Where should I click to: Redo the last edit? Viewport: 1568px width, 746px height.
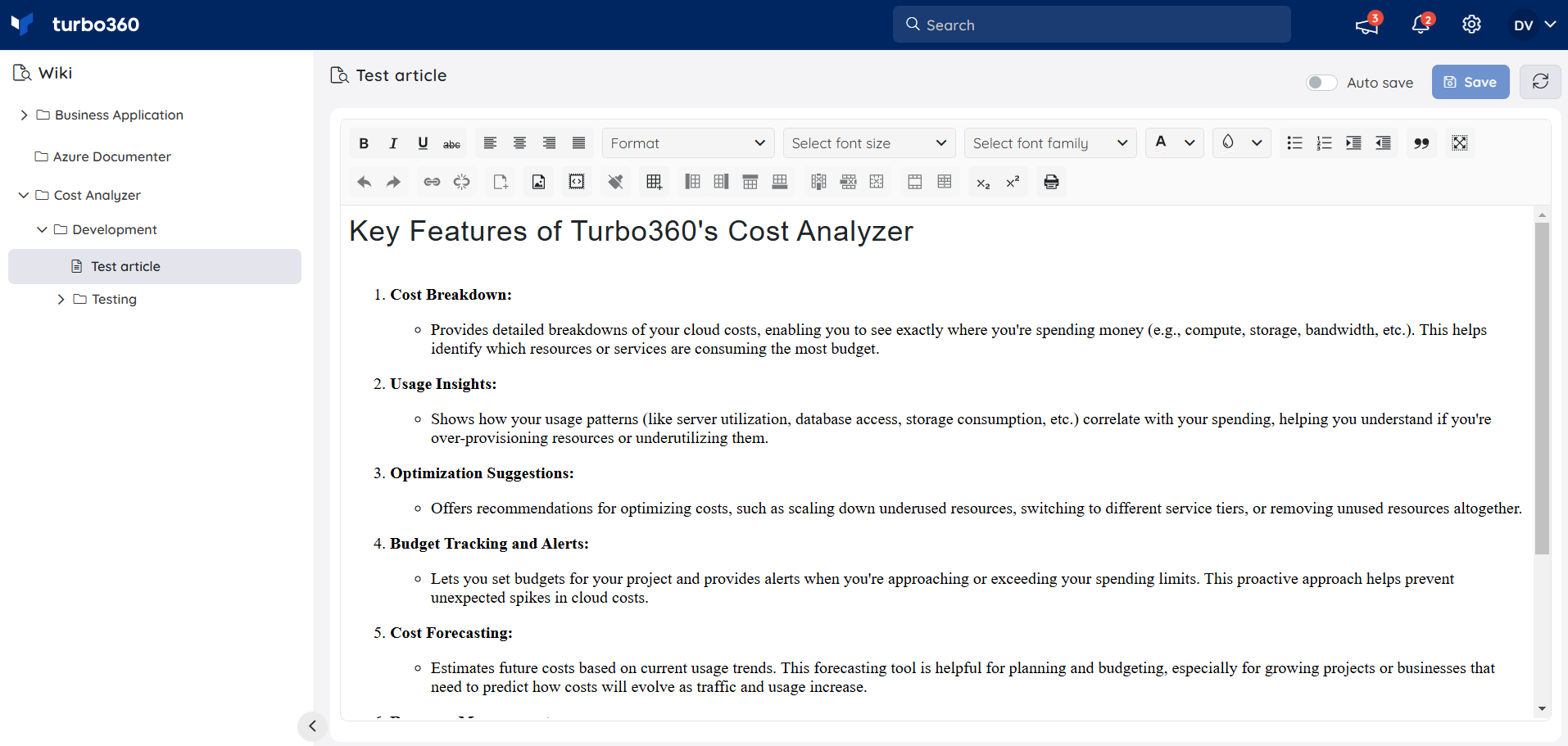[x=393, y=182]
